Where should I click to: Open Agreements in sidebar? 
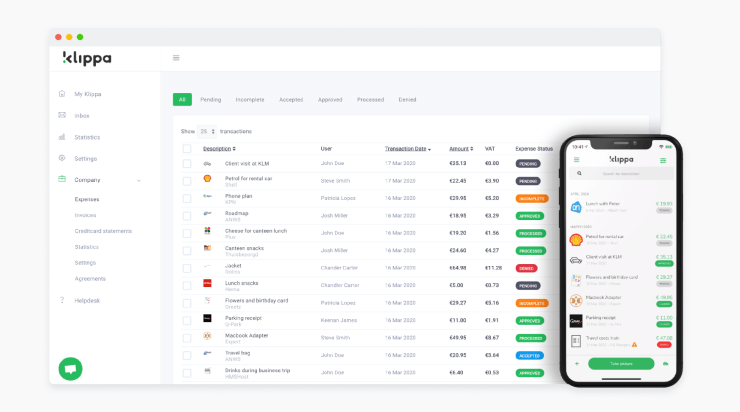[x=90, y=278]
